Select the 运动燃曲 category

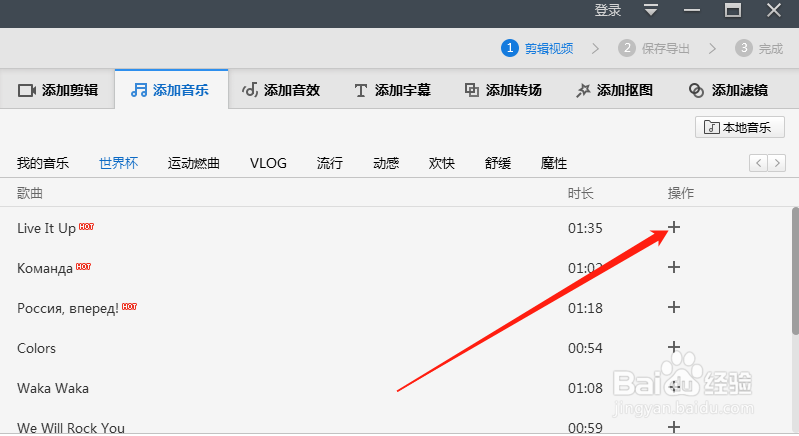(x=194, y=163)
